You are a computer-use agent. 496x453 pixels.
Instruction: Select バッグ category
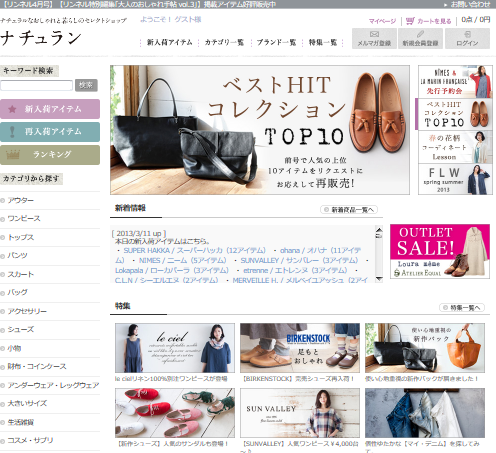tap(18, 293)
